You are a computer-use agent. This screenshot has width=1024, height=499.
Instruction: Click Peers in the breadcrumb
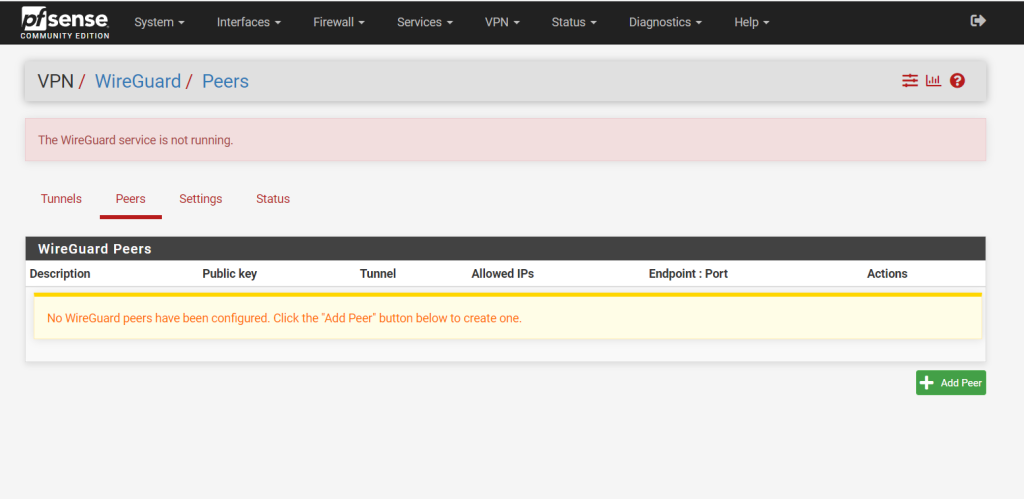(x=225, y=82)
